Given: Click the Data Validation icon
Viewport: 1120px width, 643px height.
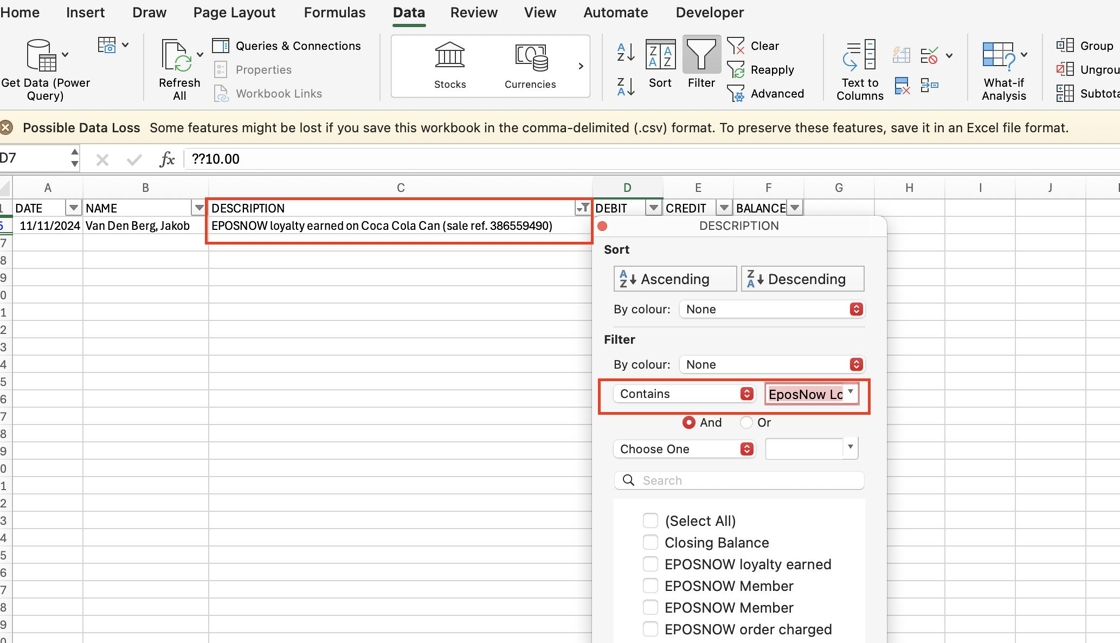Looking at the screenshot, I should (x=930, y=55).
